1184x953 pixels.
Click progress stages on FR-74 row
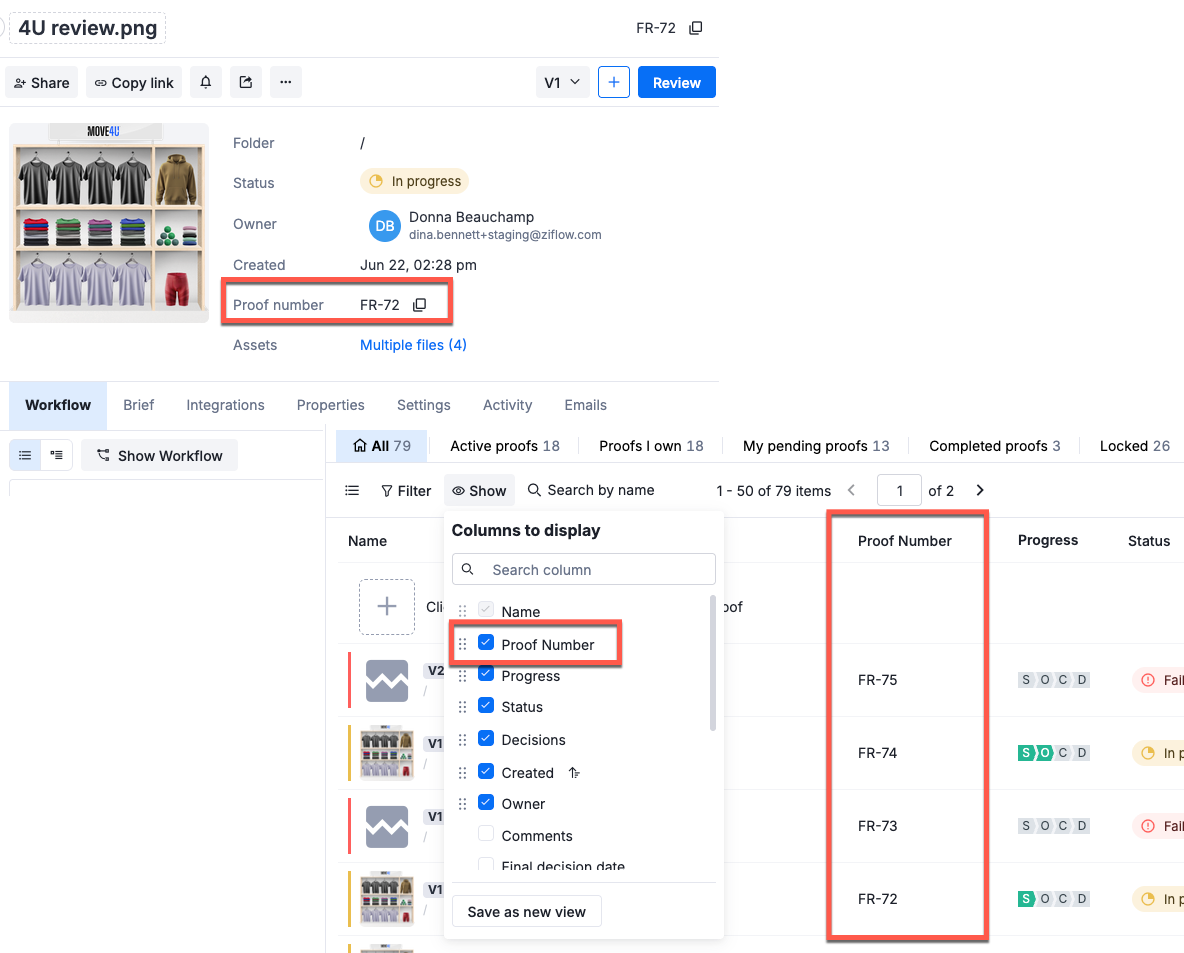pyautogui.click(x=1053, y=753)
